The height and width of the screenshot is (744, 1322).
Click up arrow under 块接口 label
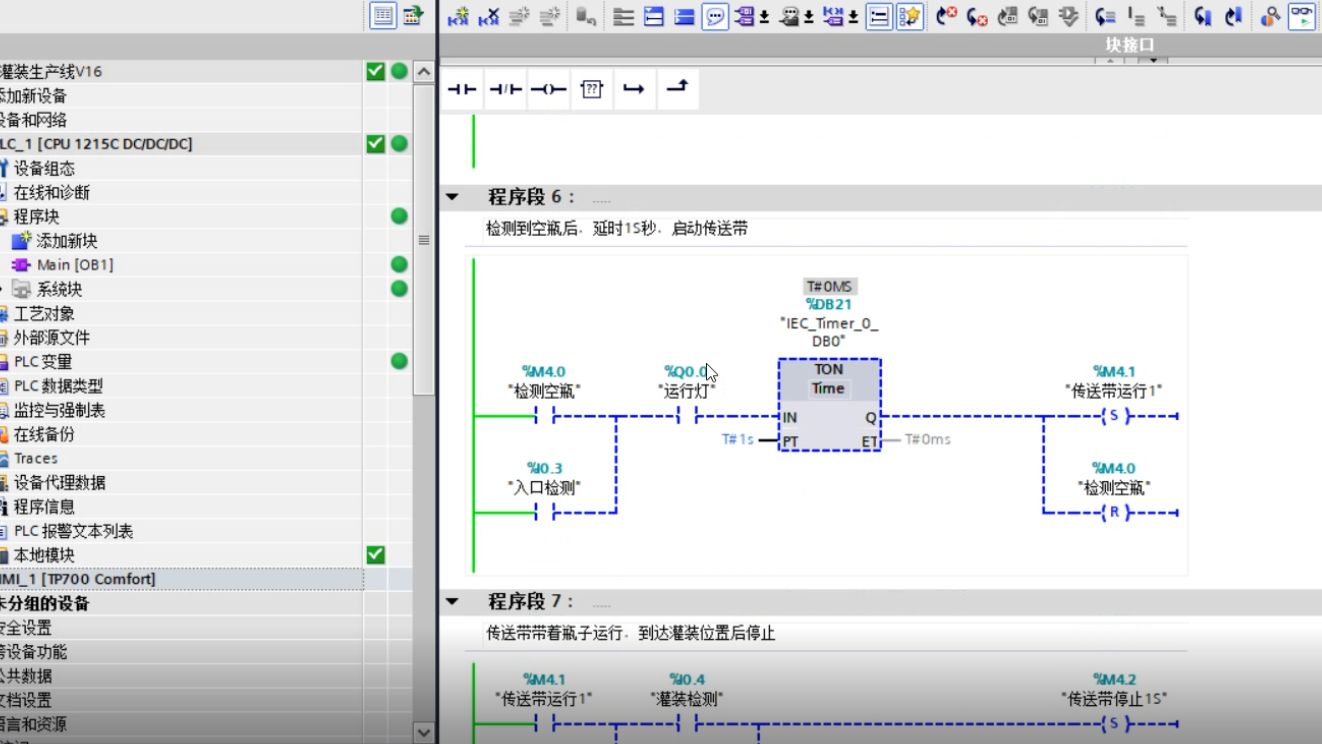coord(1109,61)
